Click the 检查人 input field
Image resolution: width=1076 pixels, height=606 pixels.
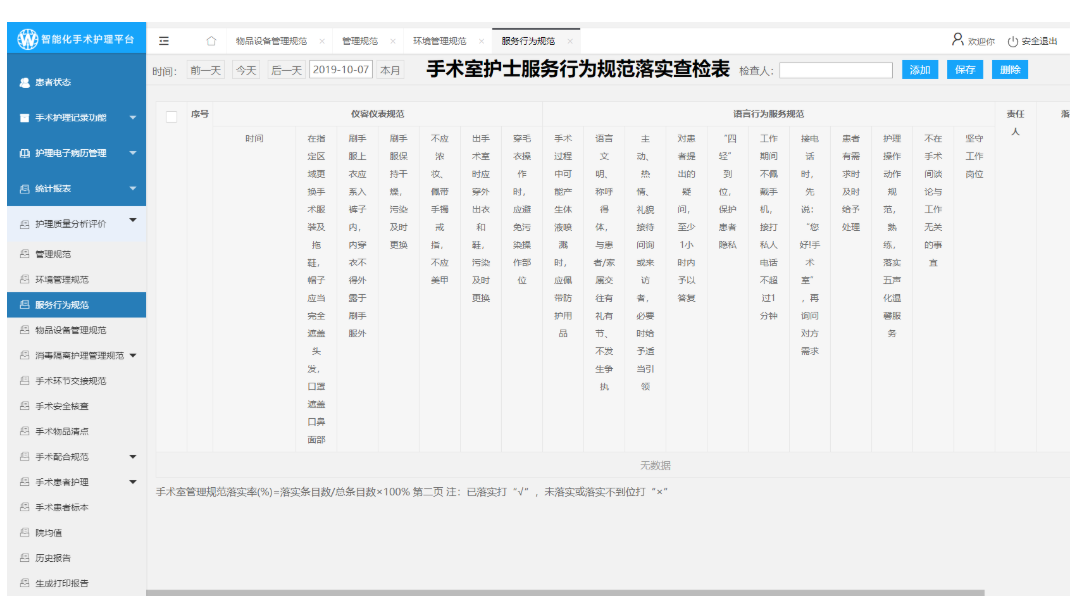coord(835,71)
